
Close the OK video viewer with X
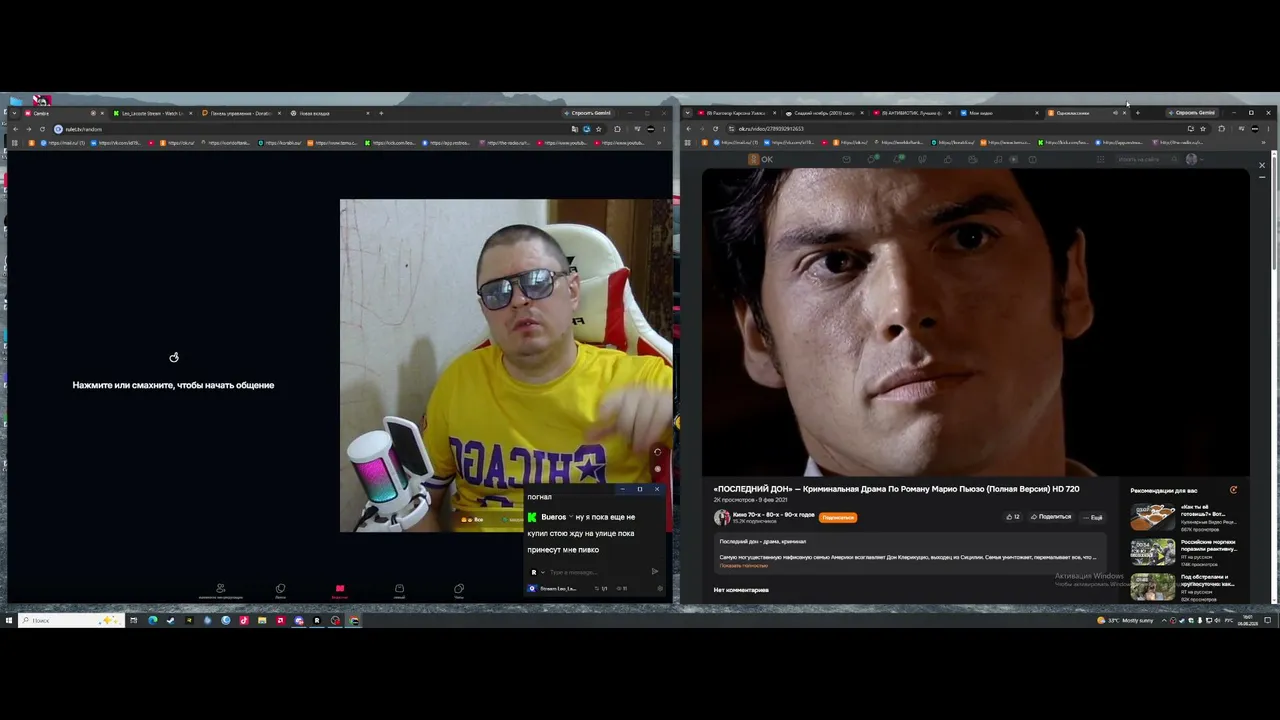(x=1262, y=165)
